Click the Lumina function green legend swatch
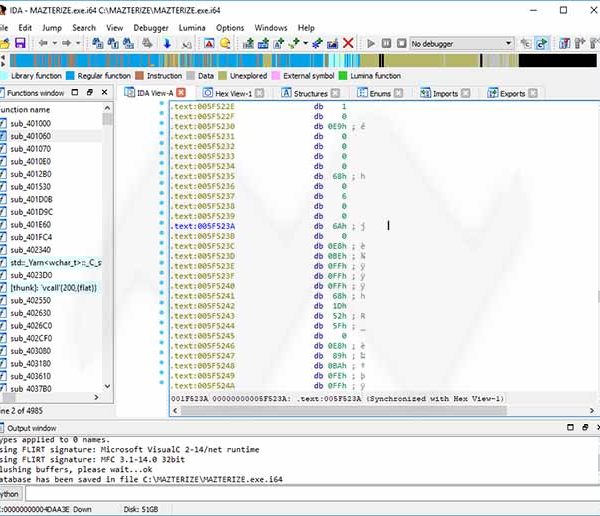The image size is (600, 516). [x=343, y=75]
